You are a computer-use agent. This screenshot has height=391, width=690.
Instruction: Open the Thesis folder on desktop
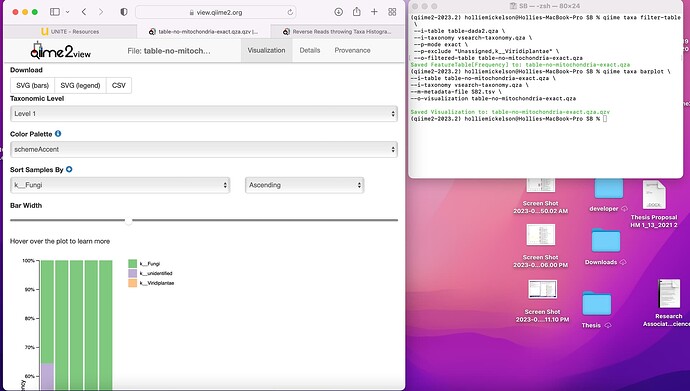point(596,303)
